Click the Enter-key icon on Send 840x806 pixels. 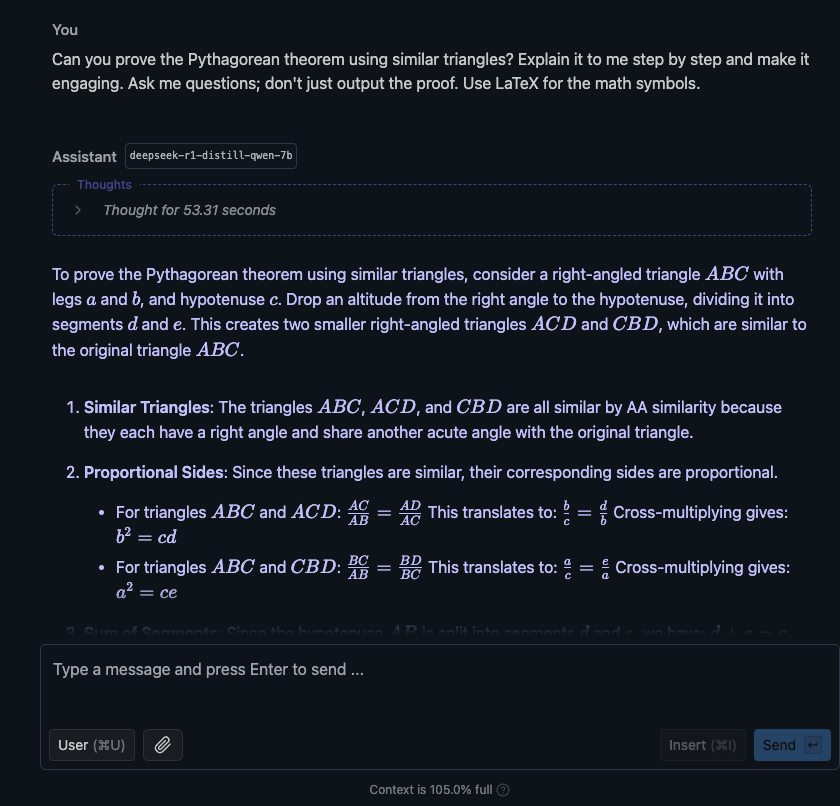pos(812,745)
